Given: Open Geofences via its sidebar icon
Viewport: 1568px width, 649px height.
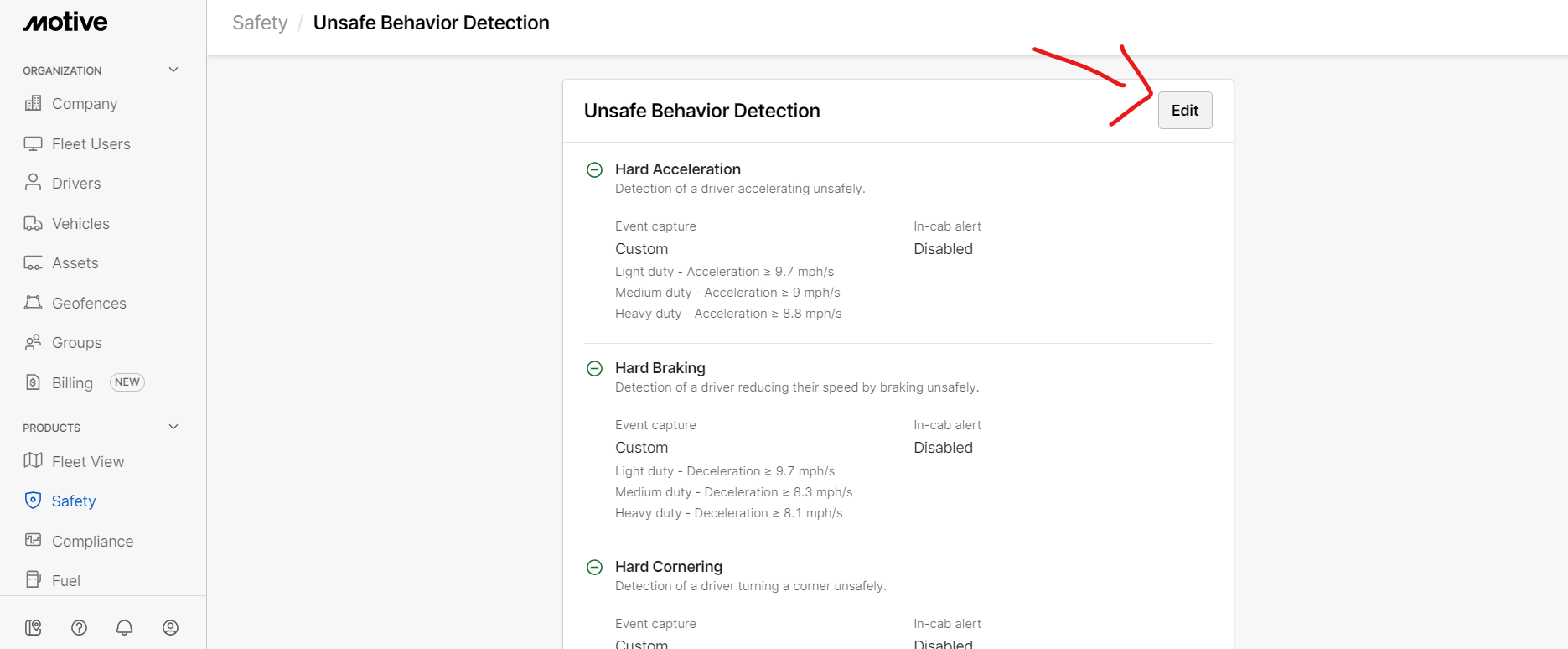Looking at the screenshot, I should pos(33,303).
